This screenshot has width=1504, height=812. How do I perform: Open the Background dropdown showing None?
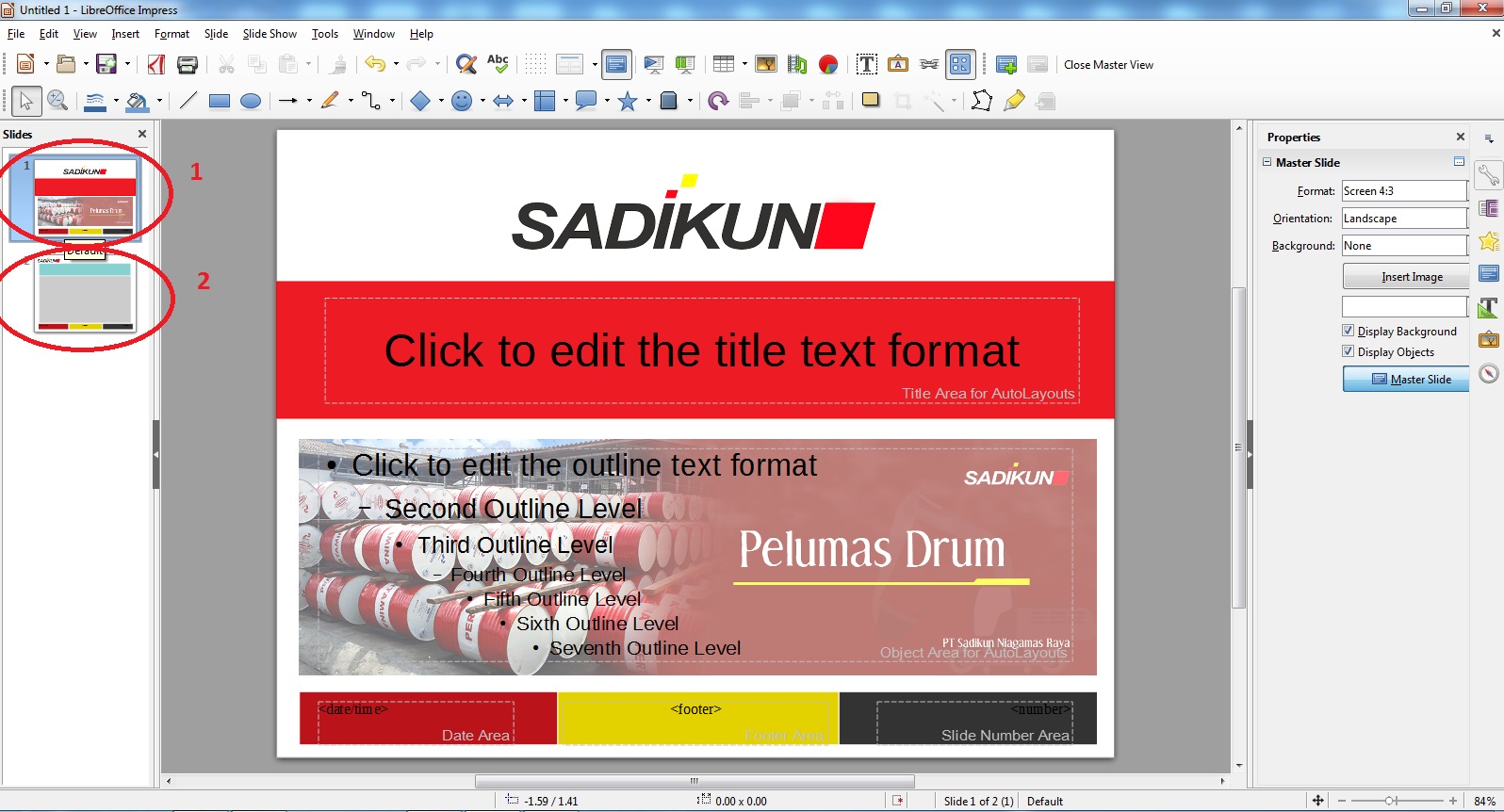pos(1404,246)
